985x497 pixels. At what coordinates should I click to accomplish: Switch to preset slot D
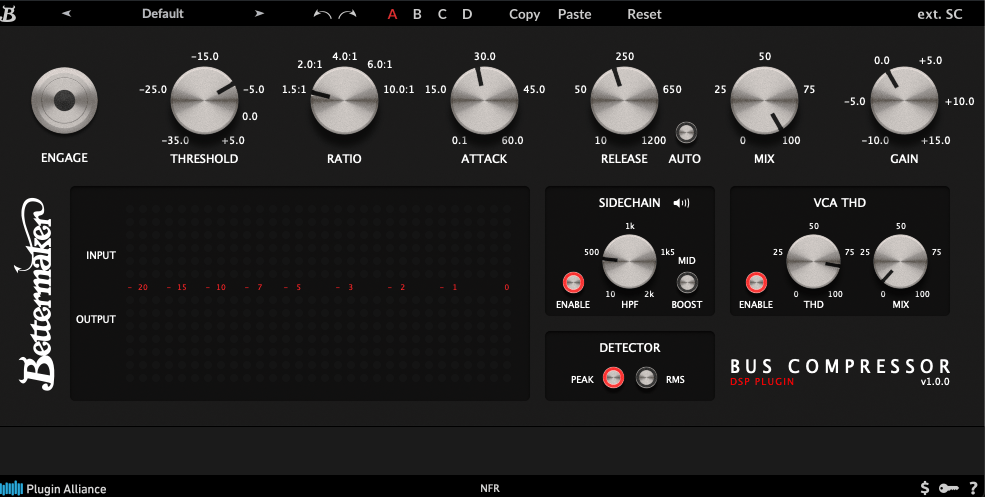coord(467,14)
